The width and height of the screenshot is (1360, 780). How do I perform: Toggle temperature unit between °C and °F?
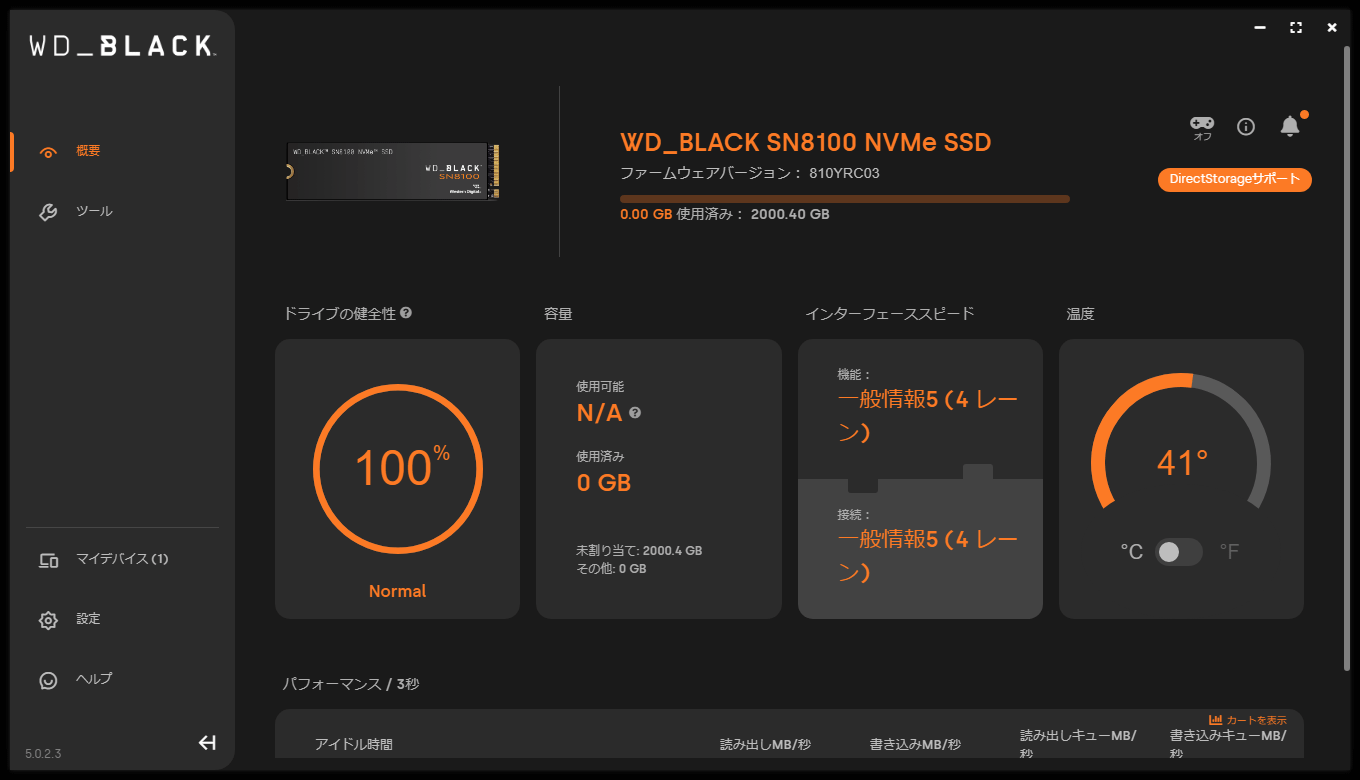[x=1179, y=552]
